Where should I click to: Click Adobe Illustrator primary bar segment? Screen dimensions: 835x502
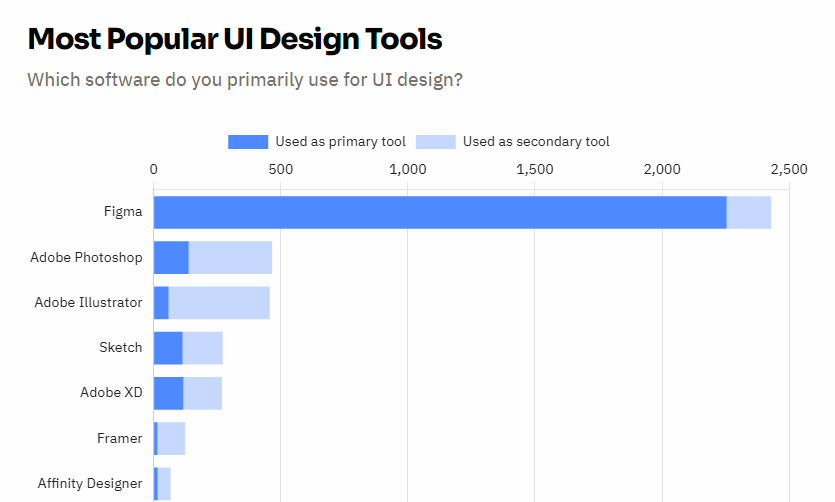161,303
